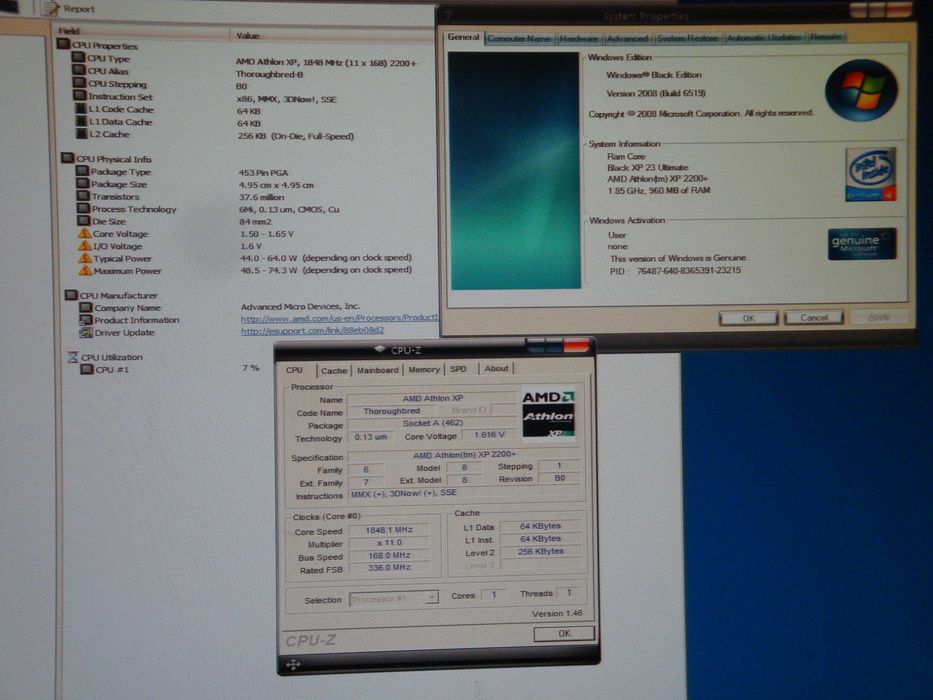Click the Bus Speed value 168.0 MHz

click(x=389, y=555)
